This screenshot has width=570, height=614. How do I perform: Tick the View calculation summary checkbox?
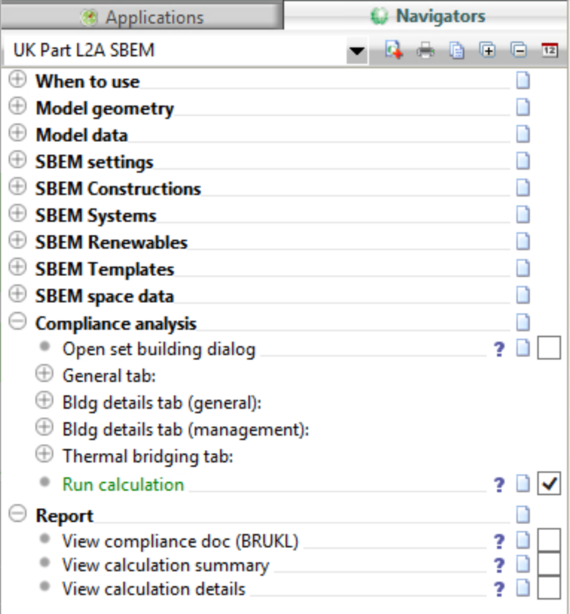point(549,564)
